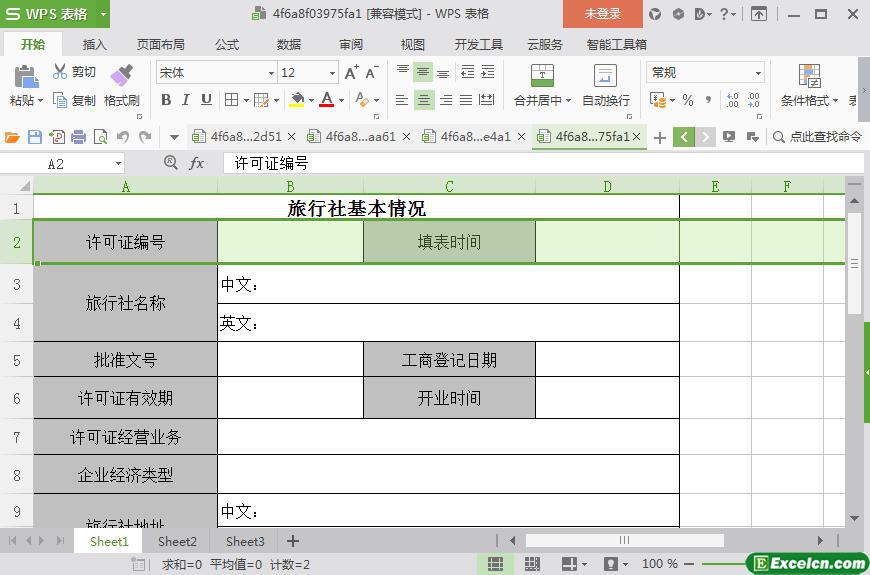The height and width of the screenshot is (575, 870).
Task: Click the Merge and Center icon
Action: click(541, 76)
